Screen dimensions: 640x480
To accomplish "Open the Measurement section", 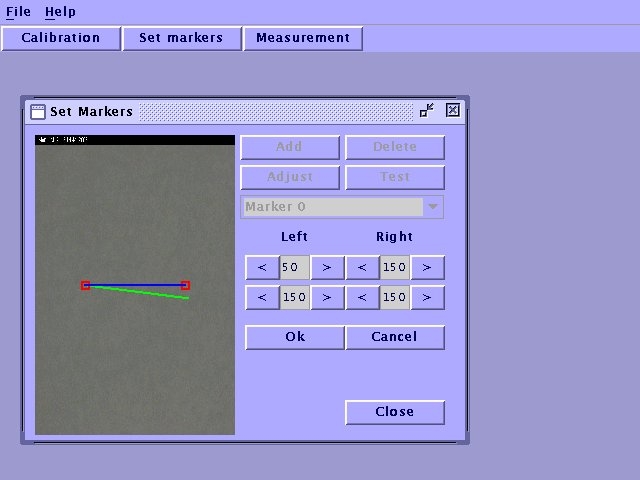I will click(303, 38).
